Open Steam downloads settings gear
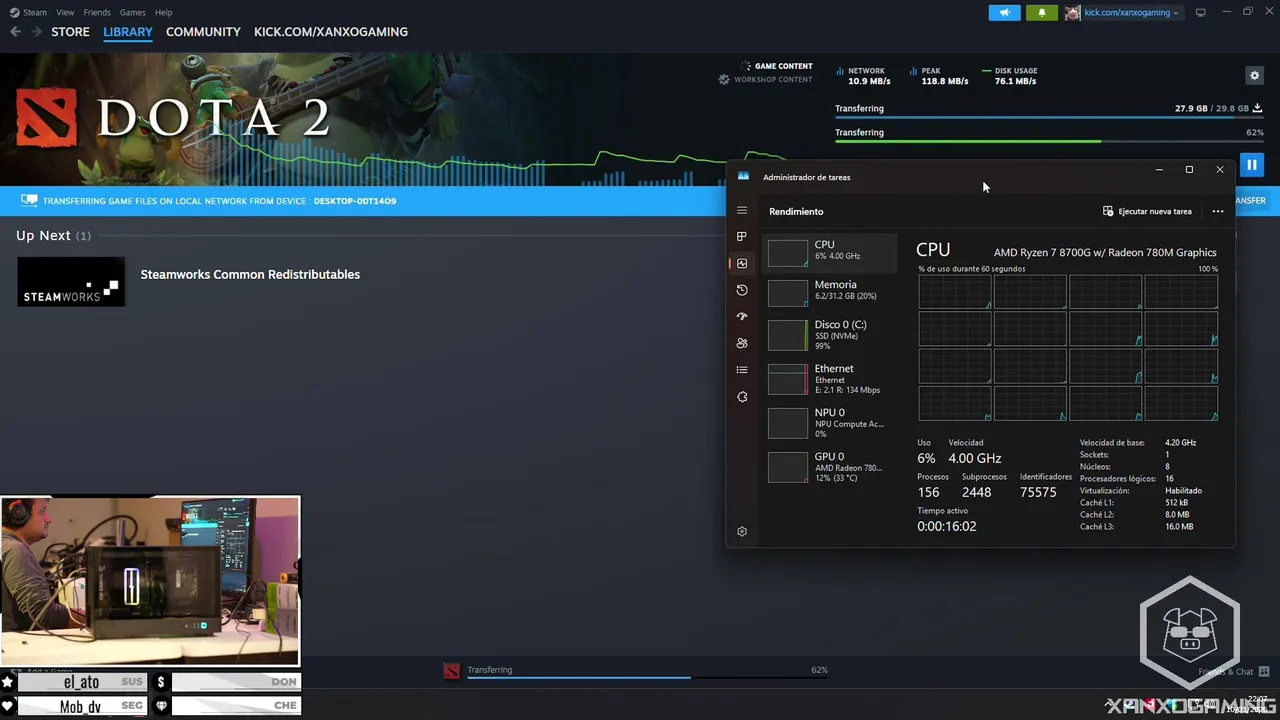The image size is (1280, 720). [1254, 75]
